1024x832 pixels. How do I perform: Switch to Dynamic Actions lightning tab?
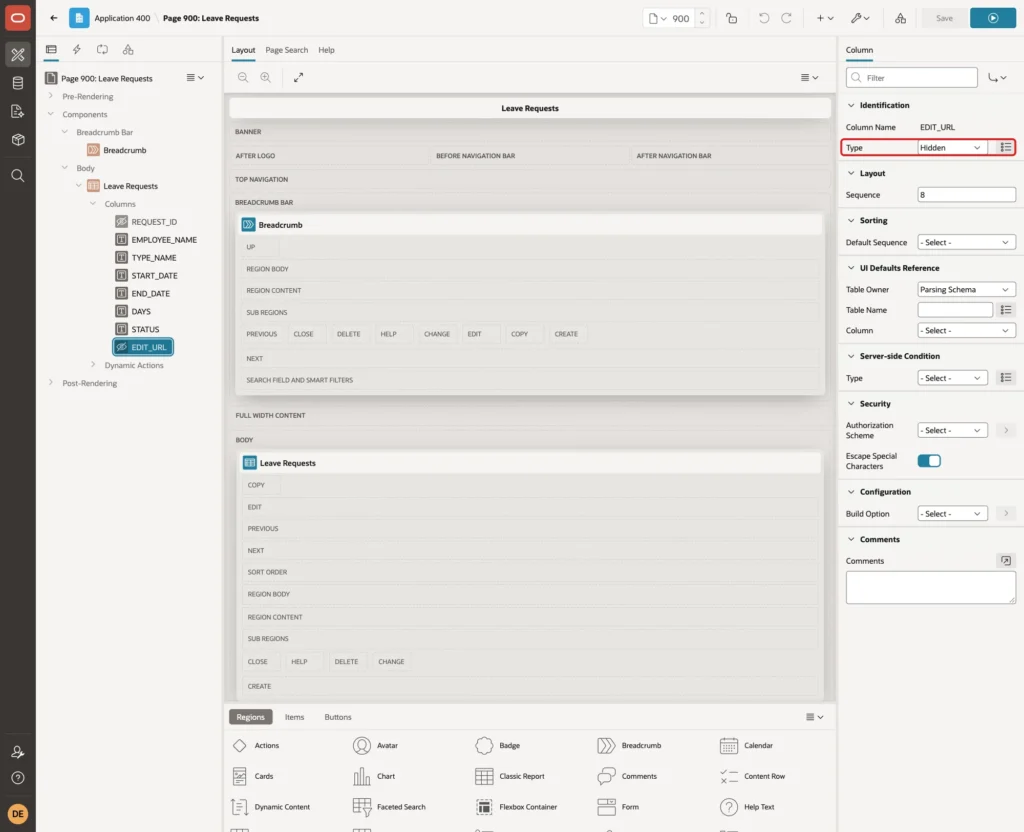pos(77,50)
